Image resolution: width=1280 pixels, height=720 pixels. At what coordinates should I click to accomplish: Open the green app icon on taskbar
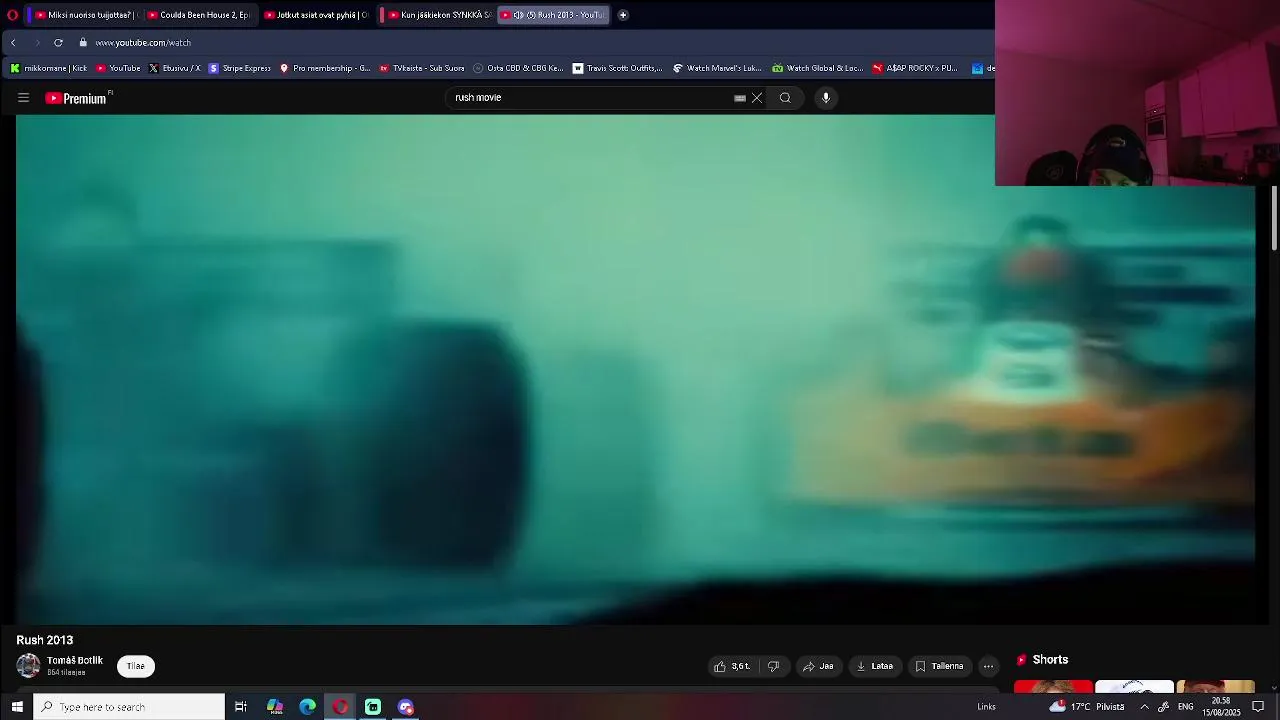tap(373, 707)
